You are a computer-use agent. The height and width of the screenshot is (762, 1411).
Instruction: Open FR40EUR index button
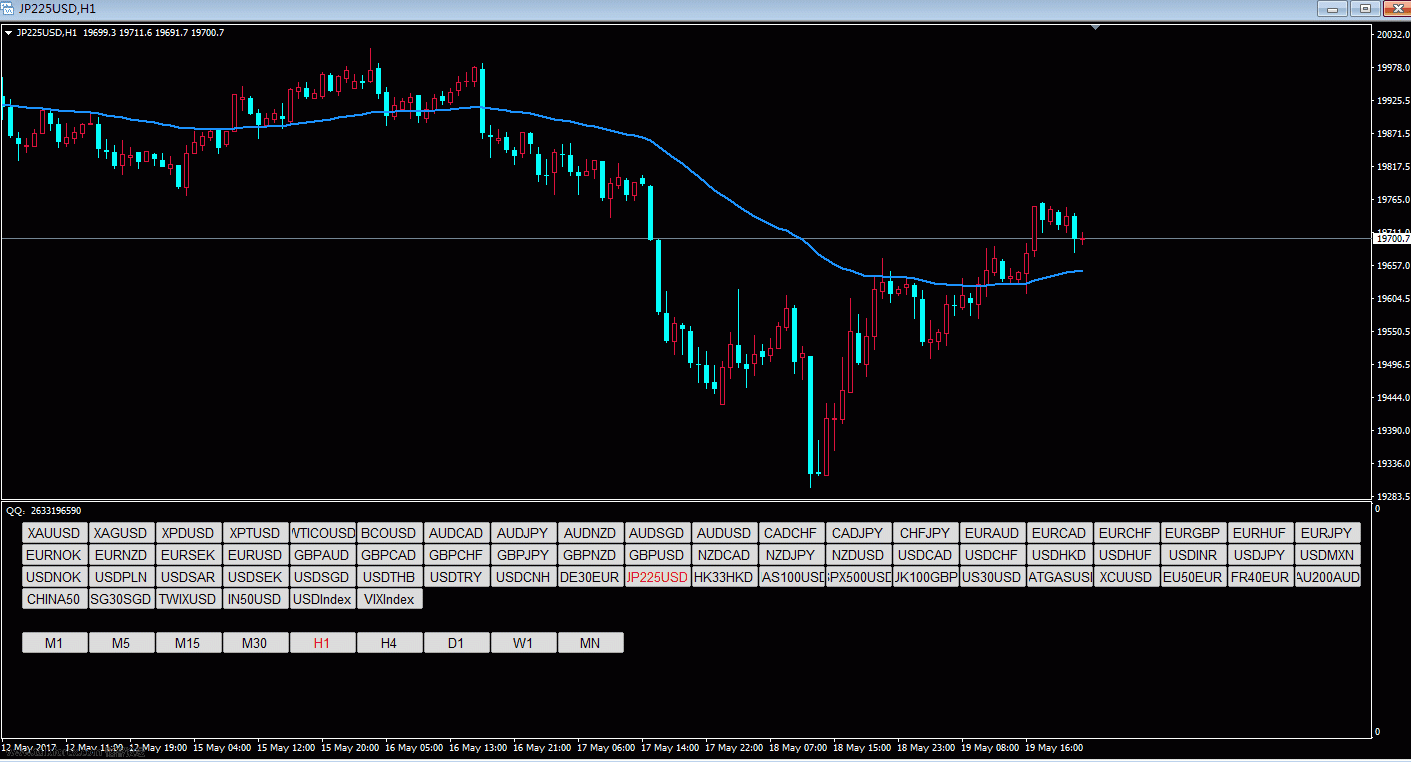[1260, 577]
